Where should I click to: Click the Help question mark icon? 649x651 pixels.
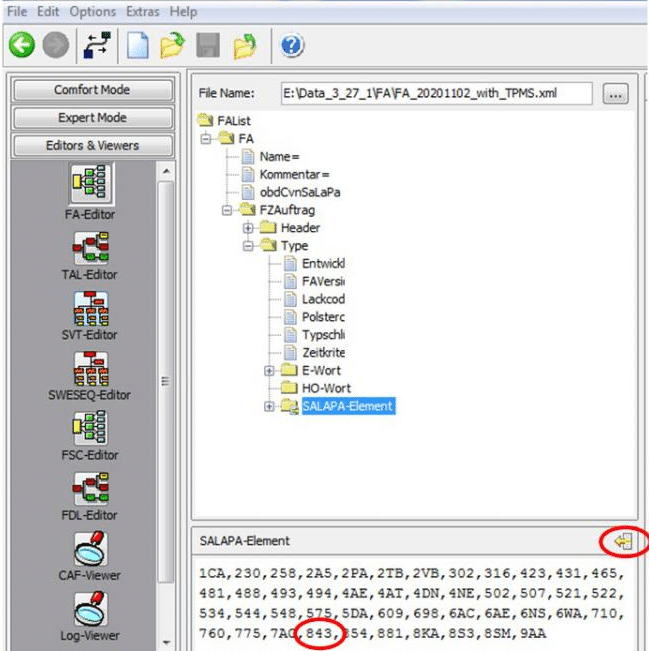click(292, 45)
